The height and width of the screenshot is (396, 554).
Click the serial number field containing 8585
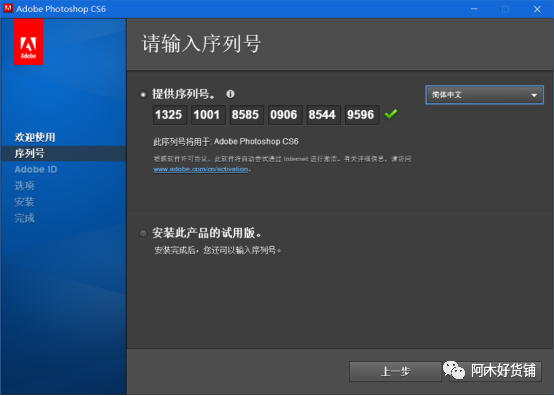click(x=247, y=115)
